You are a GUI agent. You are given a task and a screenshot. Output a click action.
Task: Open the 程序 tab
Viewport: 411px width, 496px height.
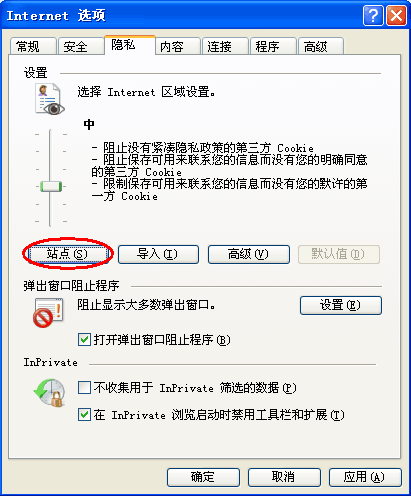point(273,46)
